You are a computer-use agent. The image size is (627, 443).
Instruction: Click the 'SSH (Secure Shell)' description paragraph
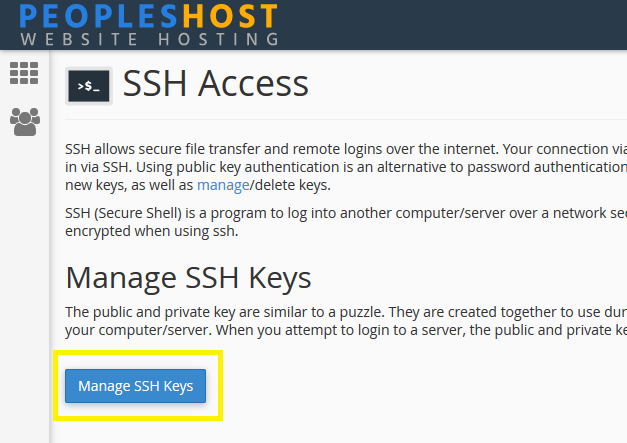(x=346, y=222)
